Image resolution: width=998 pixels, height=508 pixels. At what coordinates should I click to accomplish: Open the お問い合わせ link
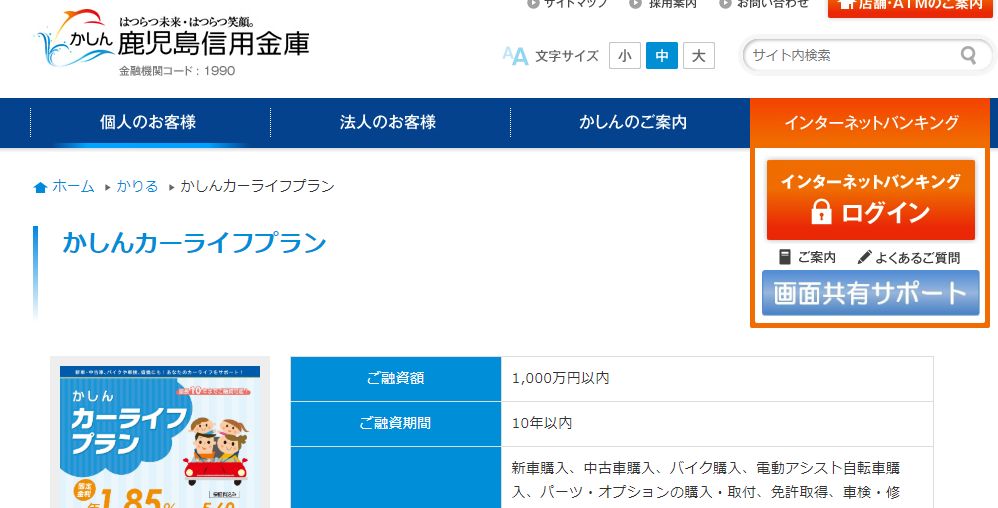pos(764,4)
